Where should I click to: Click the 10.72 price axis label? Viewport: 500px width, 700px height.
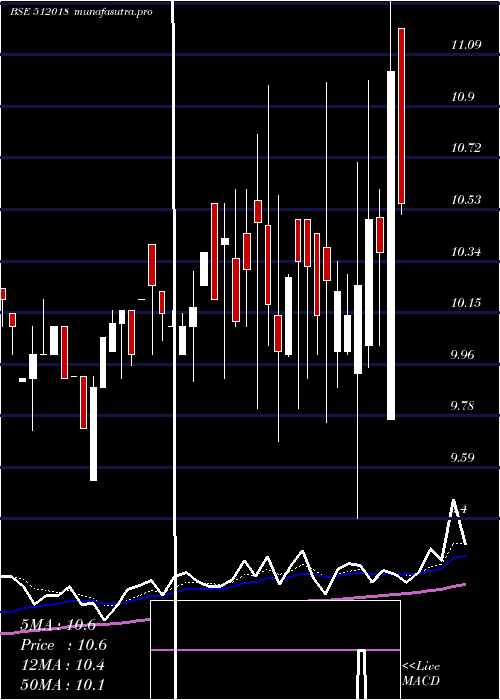pos(466,148)
